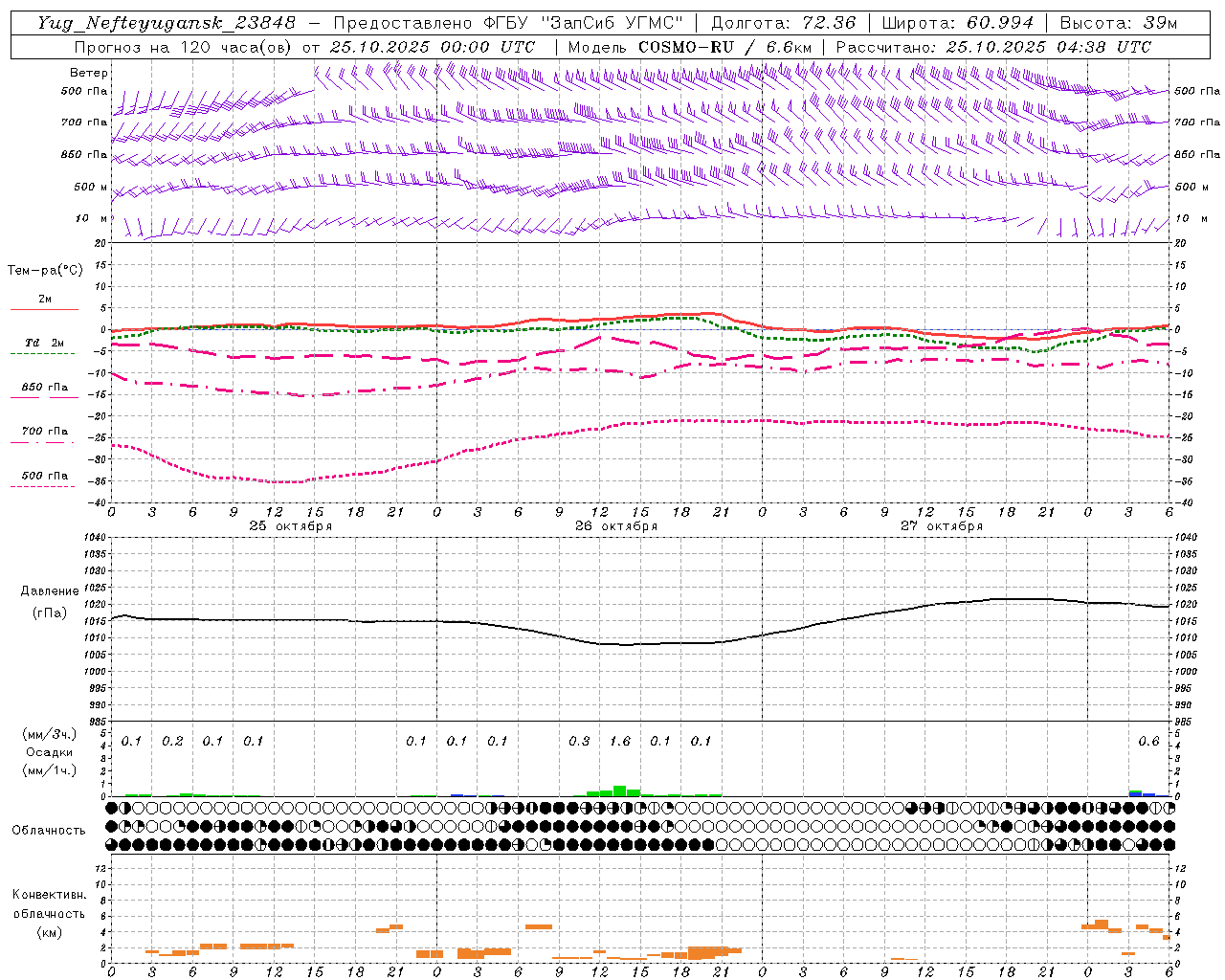This screenshot has height=980, width=1225.
Task: Click the 1.6 precipitation value
Action: (x=620, y=742)
